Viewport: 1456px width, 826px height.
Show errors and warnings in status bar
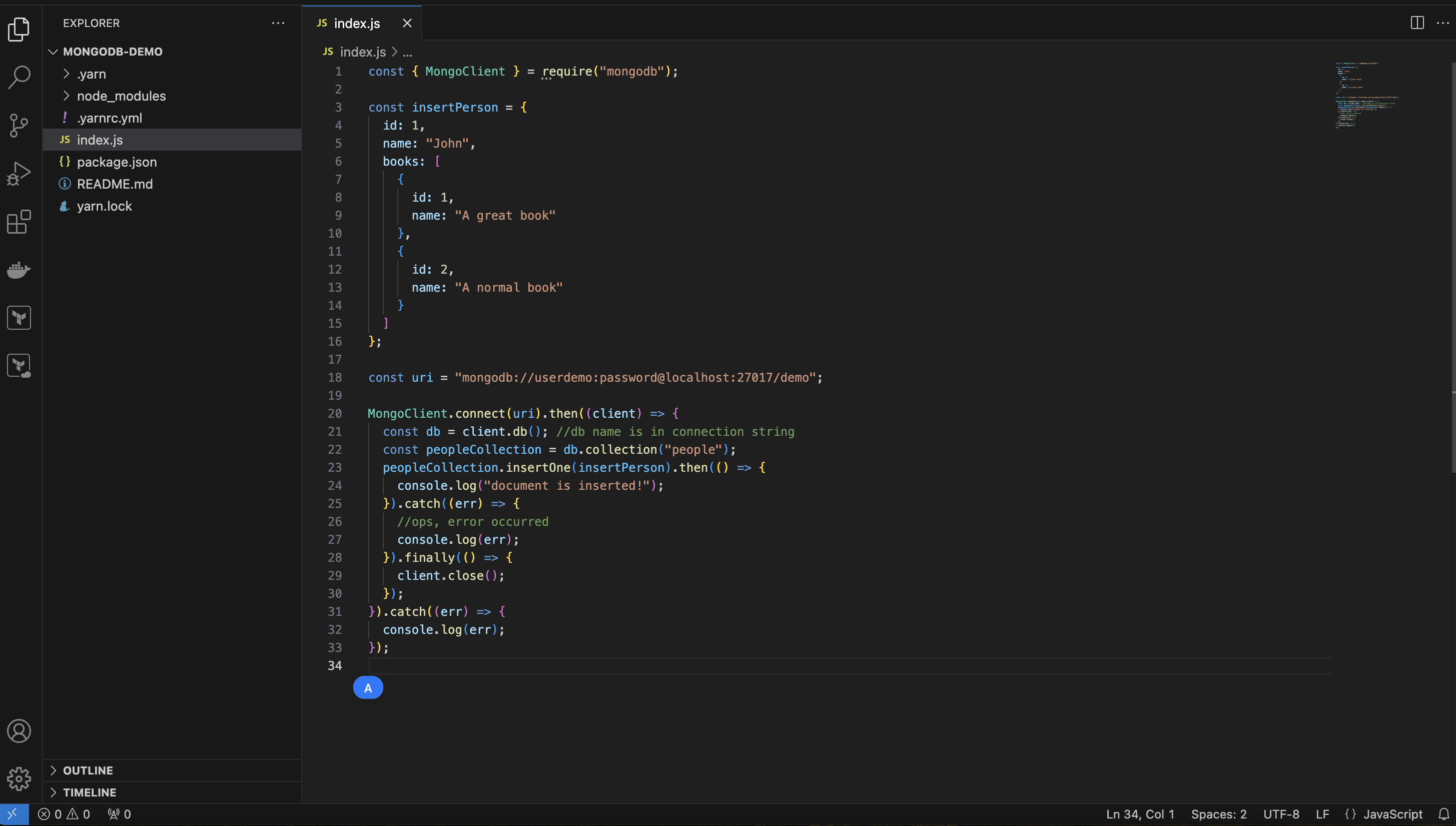tap(64, 814)
